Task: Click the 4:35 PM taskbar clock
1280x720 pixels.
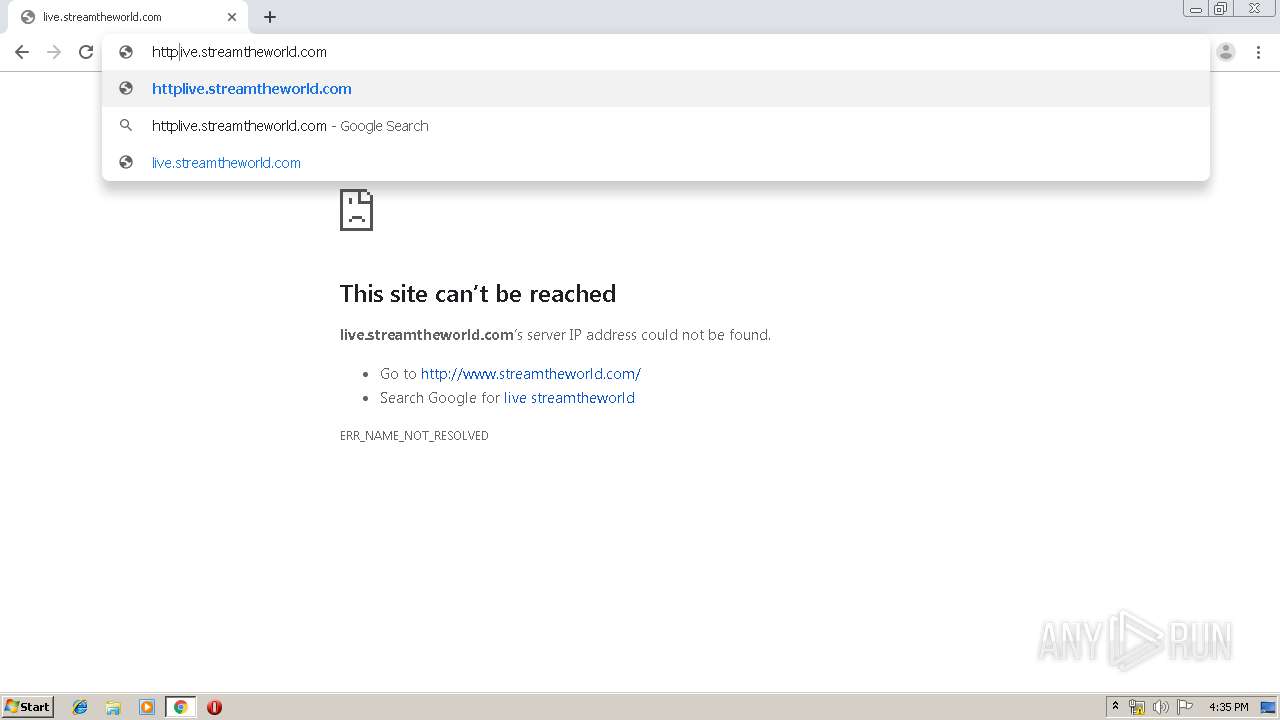Action: click(x=1228, y=707)
